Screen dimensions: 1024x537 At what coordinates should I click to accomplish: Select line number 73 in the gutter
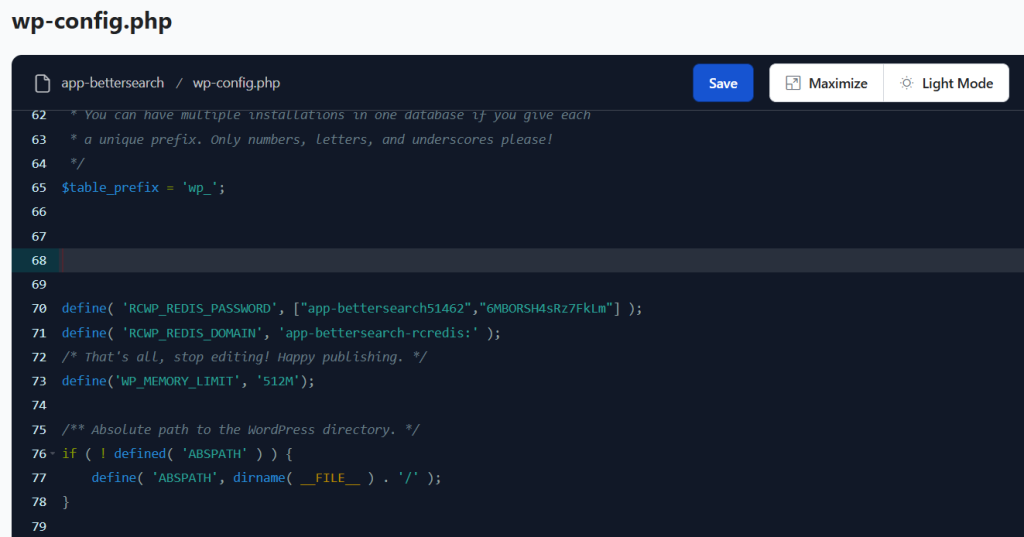pos(39,381)
